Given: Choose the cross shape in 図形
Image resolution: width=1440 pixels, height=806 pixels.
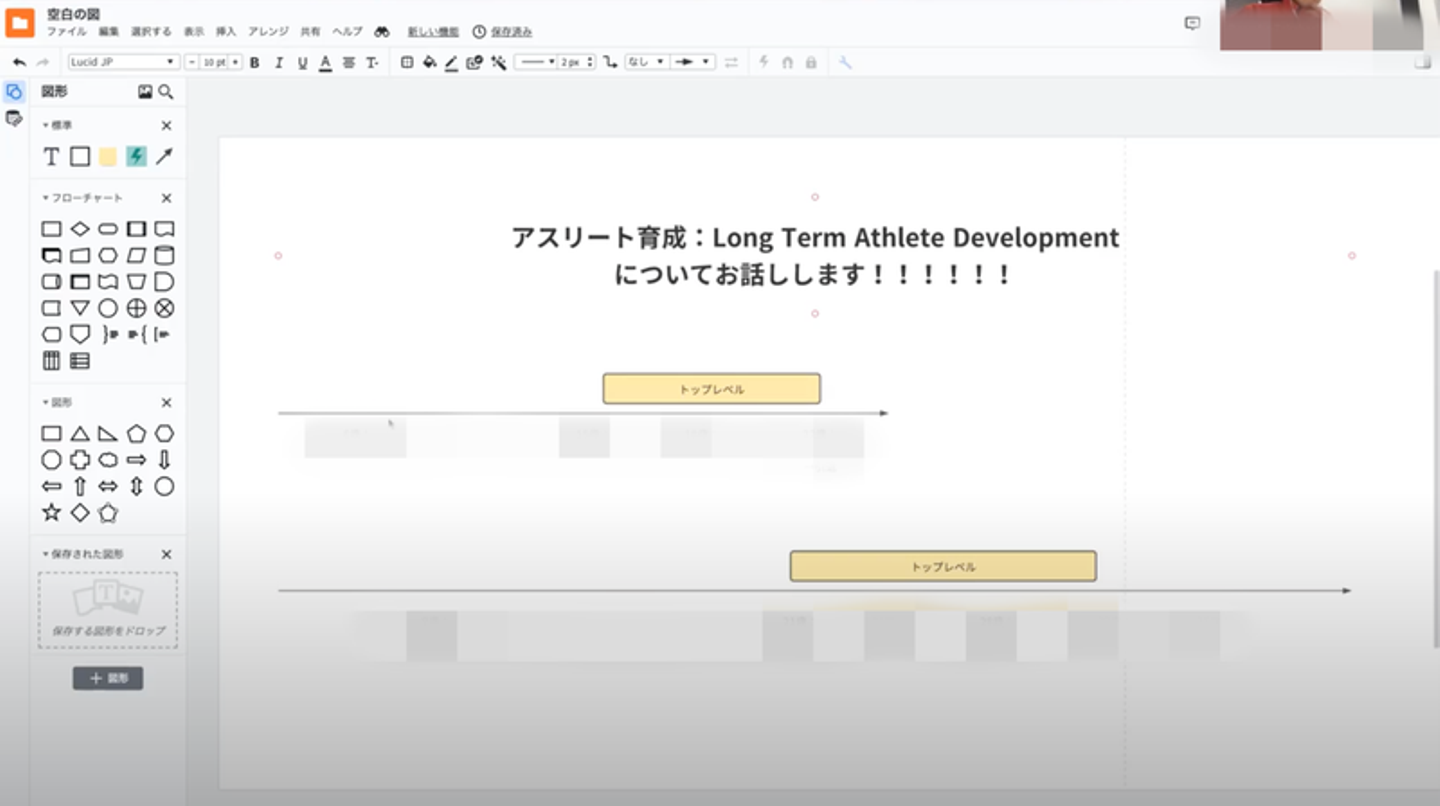Looking at the screenshot, I should click(80, 460).
